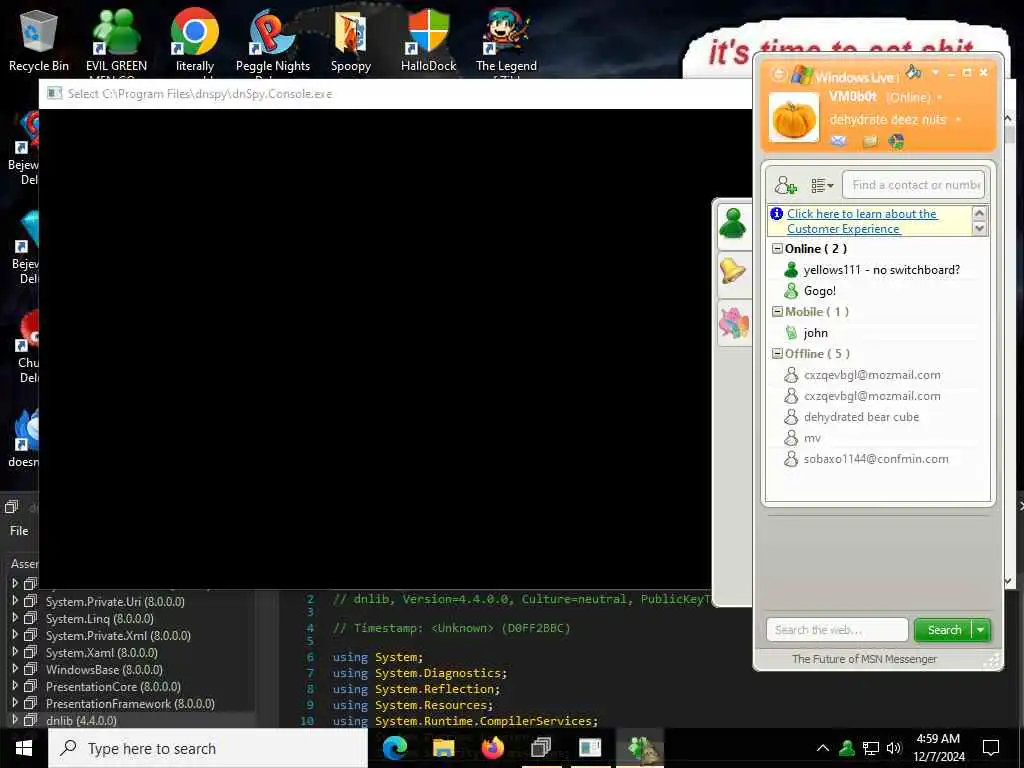Click the Search the web field
The height and width of the screenshot is (768, 1024).
pyautogui.click(x=837, y=630)
